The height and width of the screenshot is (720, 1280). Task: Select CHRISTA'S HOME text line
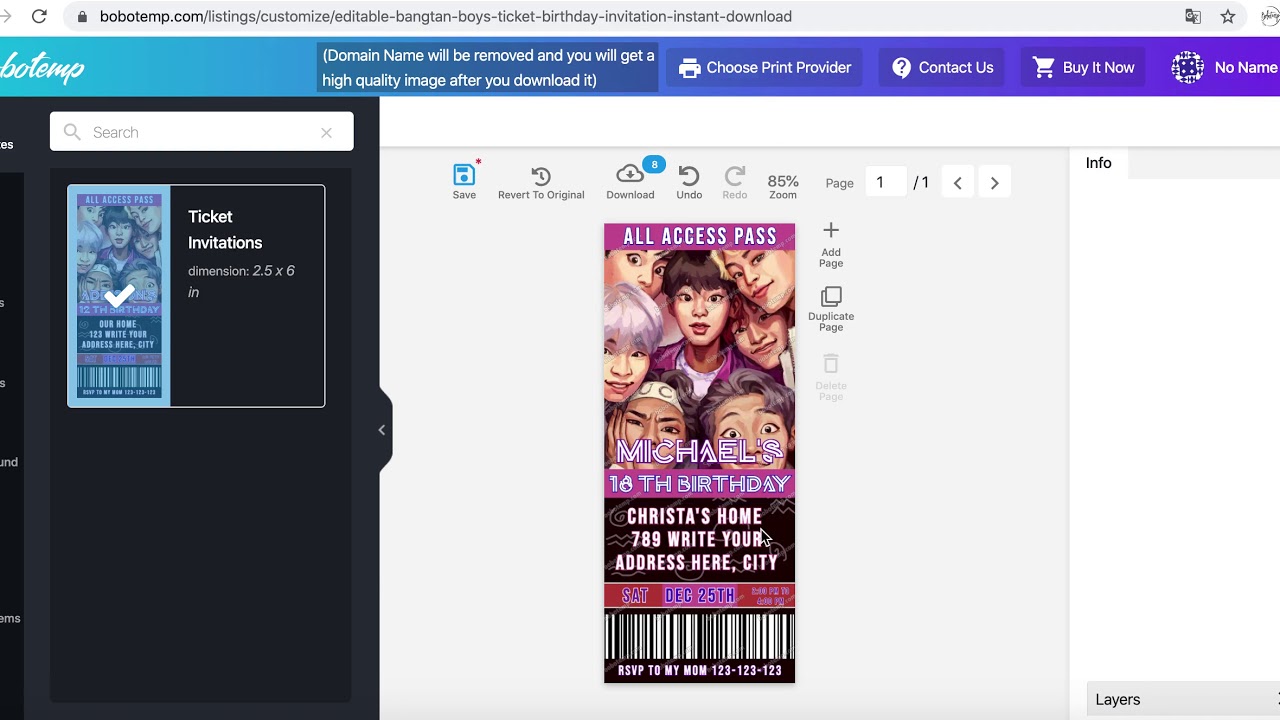click(x=694, y=517)
